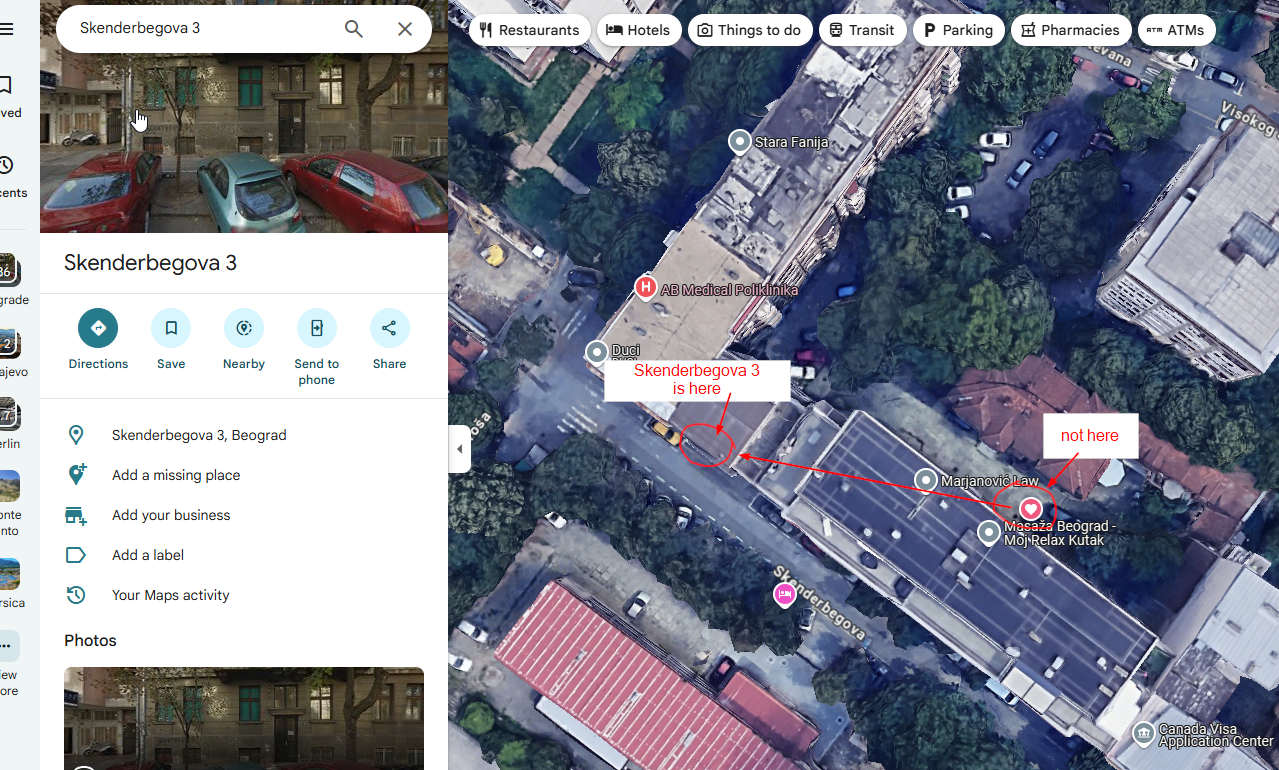1279x770 pixels.
Task: Toggle the Pharmacies filter chip
Action: point(1071,30)
